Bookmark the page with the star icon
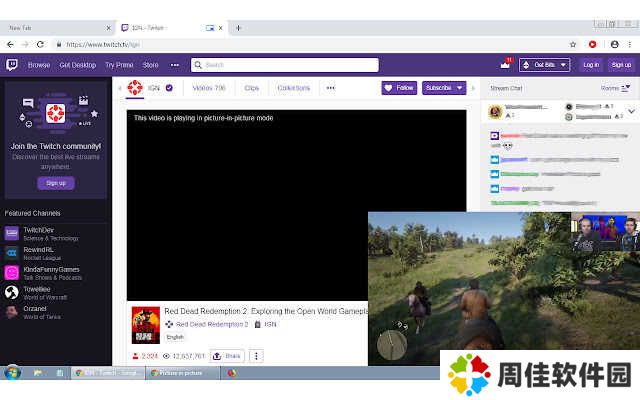The width and height of the screenshot is (640, 400). 573,44
